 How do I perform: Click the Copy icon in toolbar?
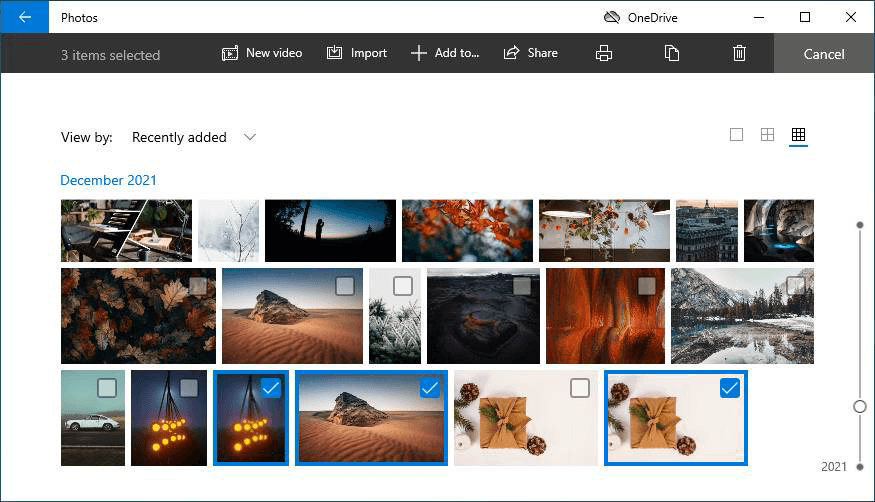672,53
